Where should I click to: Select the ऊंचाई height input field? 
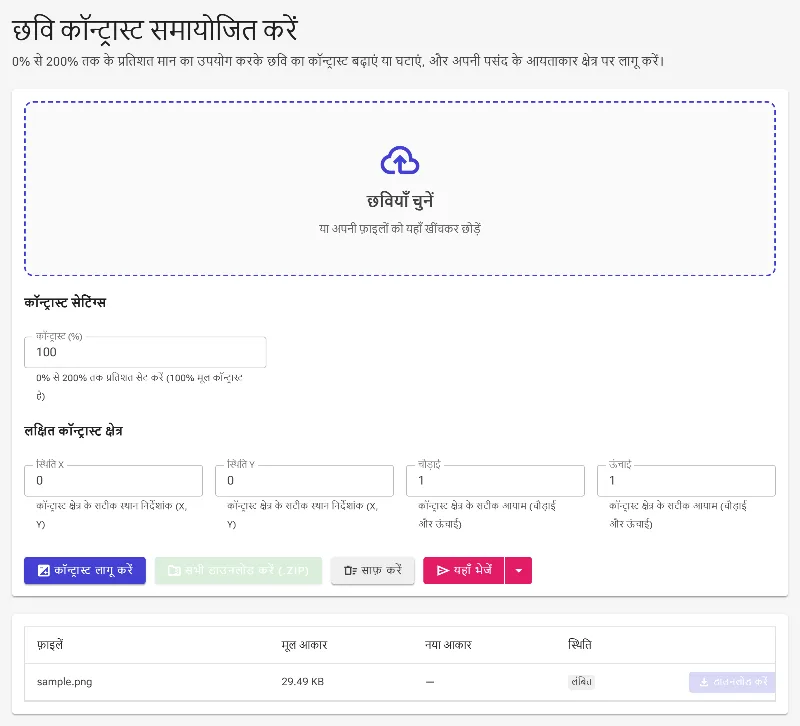pyautogui.click(x=686, y=481)
